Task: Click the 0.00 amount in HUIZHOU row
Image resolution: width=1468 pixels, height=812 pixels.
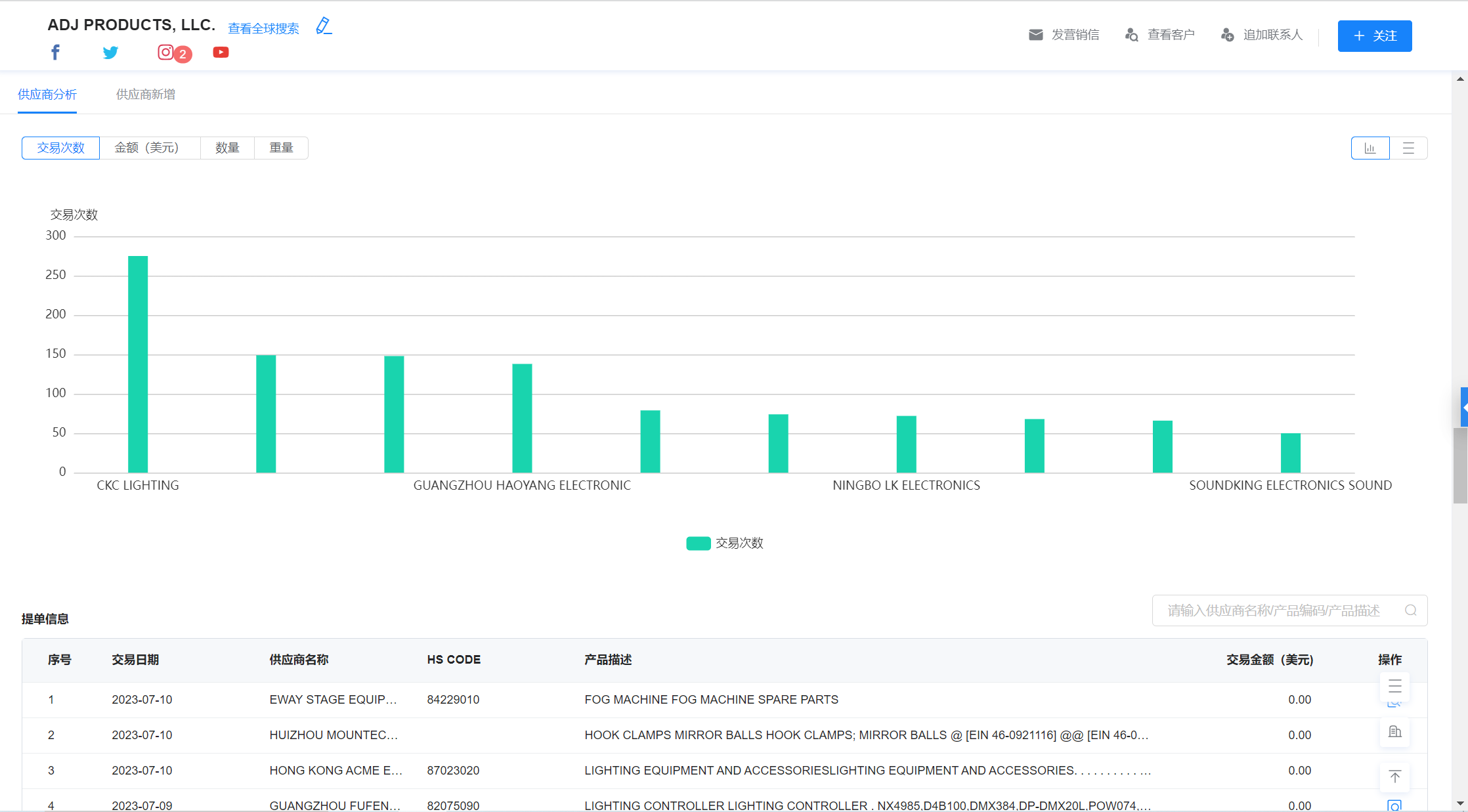Action: tap(1299, 735)
